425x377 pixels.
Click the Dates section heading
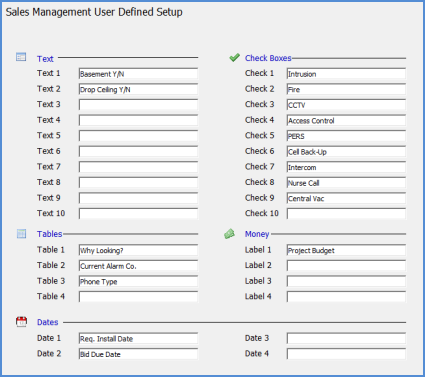point(48,322)
